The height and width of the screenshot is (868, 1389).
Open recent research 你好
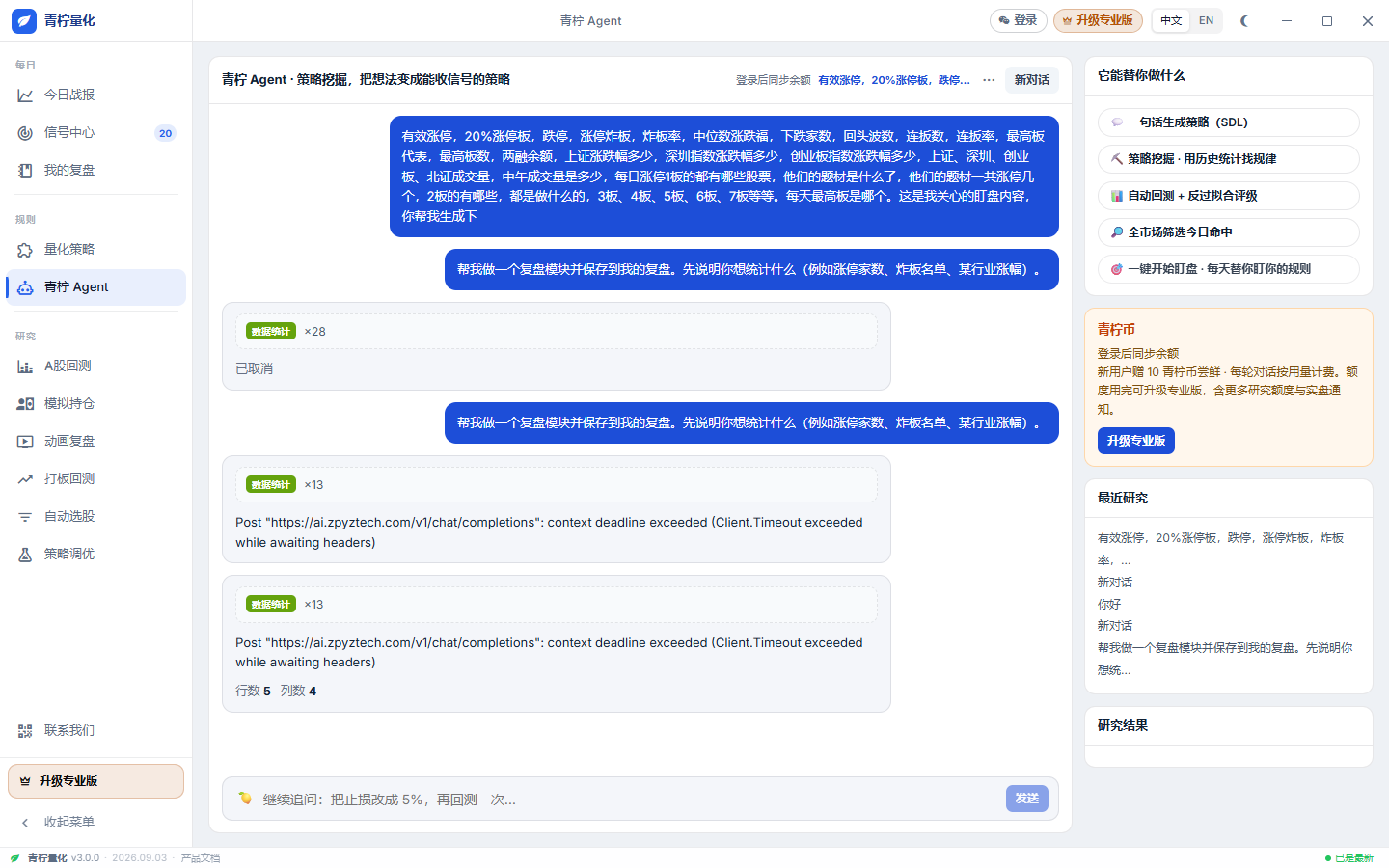[x=1109, y=604]
